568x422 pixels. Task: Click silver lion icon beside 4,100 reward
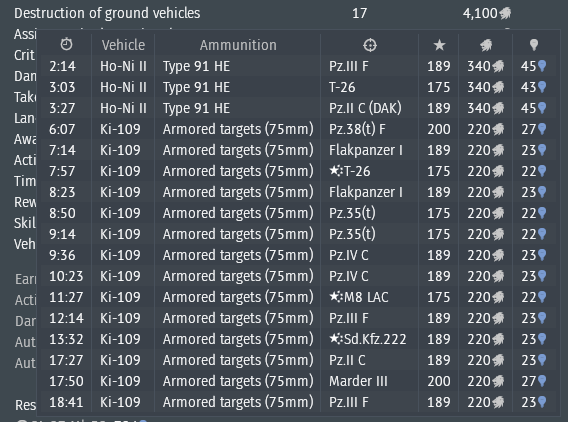point(505,13)
